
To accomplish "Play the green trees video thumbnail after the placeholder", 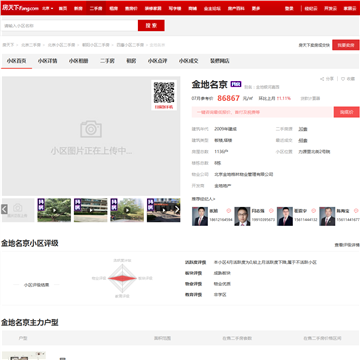I will pos(54,210).
